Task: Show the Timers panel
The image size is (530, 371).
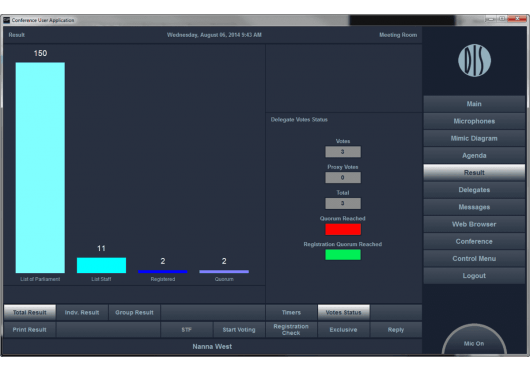Action: (291, 313)
